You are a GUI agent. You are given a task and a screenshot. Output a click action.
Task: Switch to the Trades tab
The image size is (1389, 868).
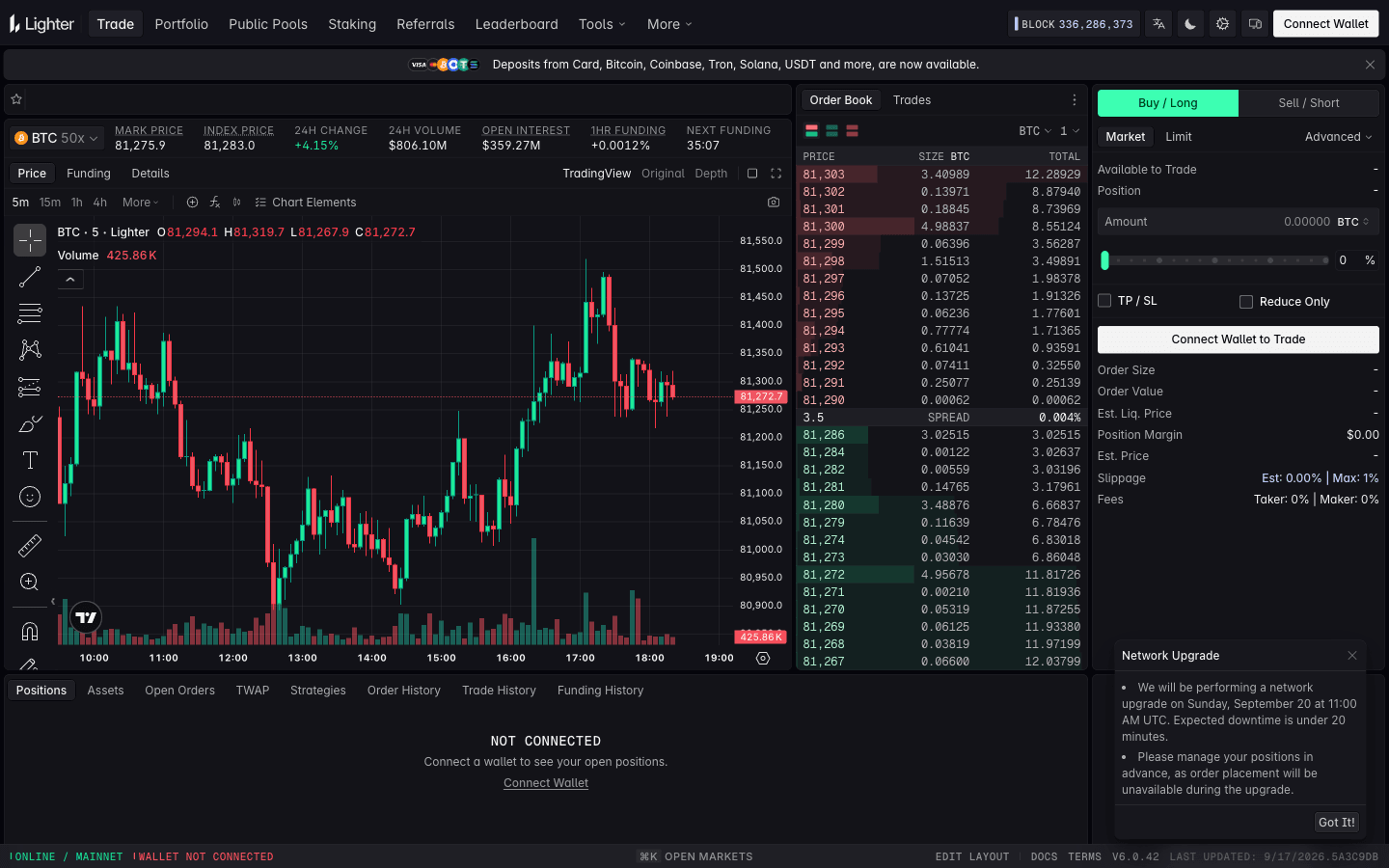point(912,100)
